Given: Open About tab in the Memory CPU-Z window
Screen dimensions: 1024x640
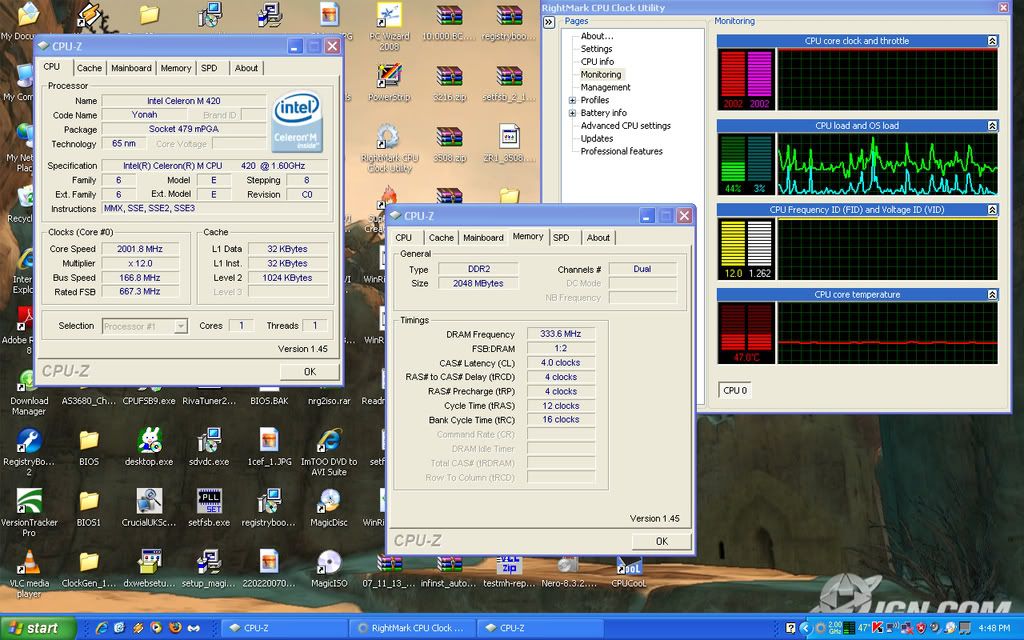Looking at the screenshot, I should click(598, 238).
